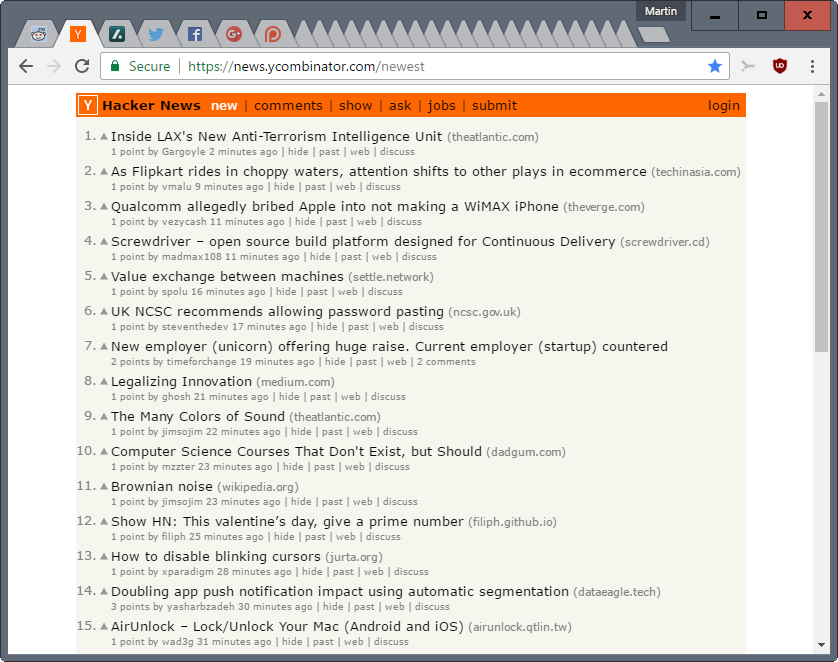Open the tab with the green slash icon
Viewport: 838px width, 662px height.
click(117, 35)
